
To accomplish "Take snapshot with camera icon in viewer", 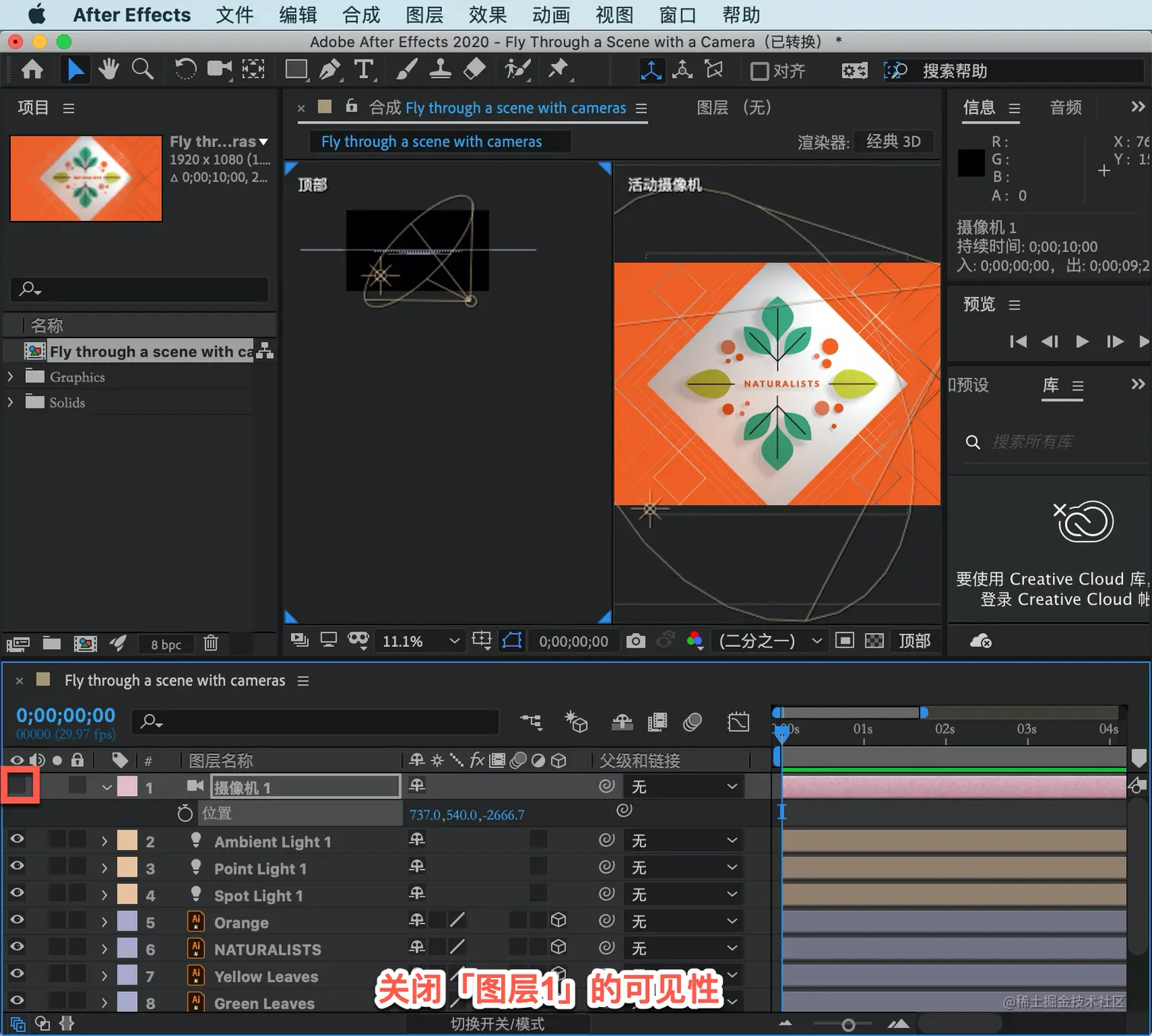I will pyautogui.click(x=635, y=641).
